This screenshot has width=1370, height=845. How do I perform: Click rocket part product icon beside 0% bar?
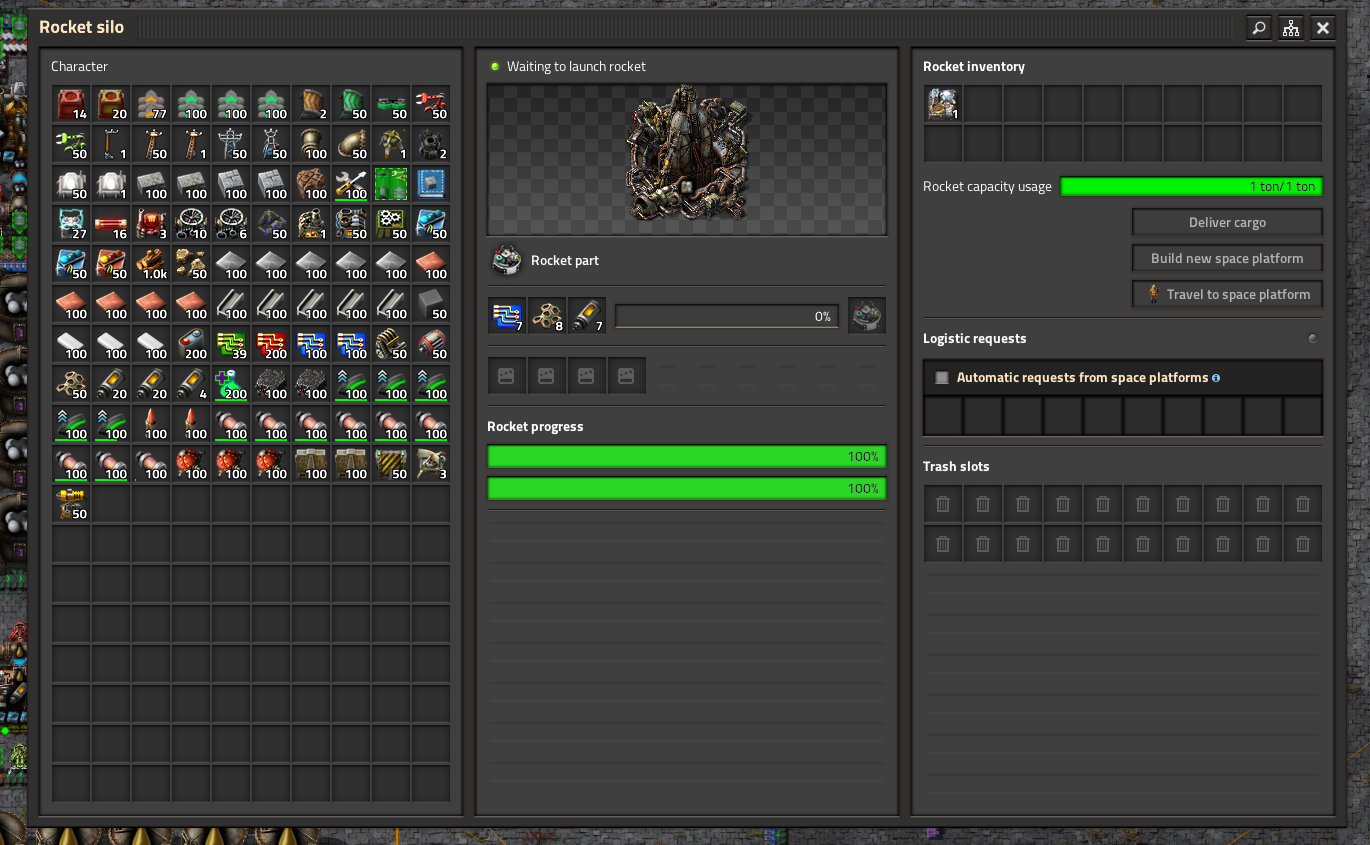click(866, 316)
